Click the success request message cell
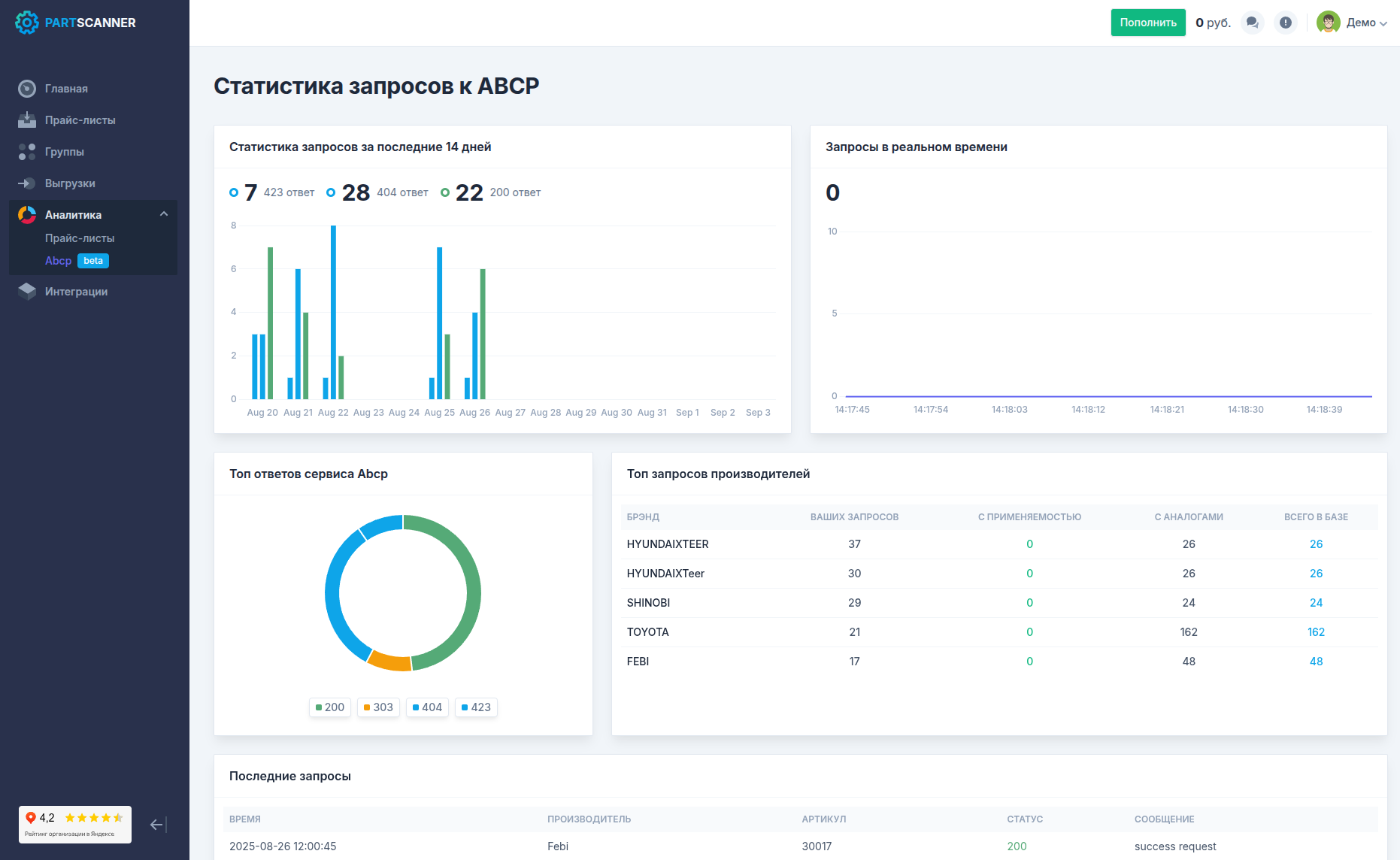Image resolution: width=1400 pixels, height=860 pixels. [1175, 846]
